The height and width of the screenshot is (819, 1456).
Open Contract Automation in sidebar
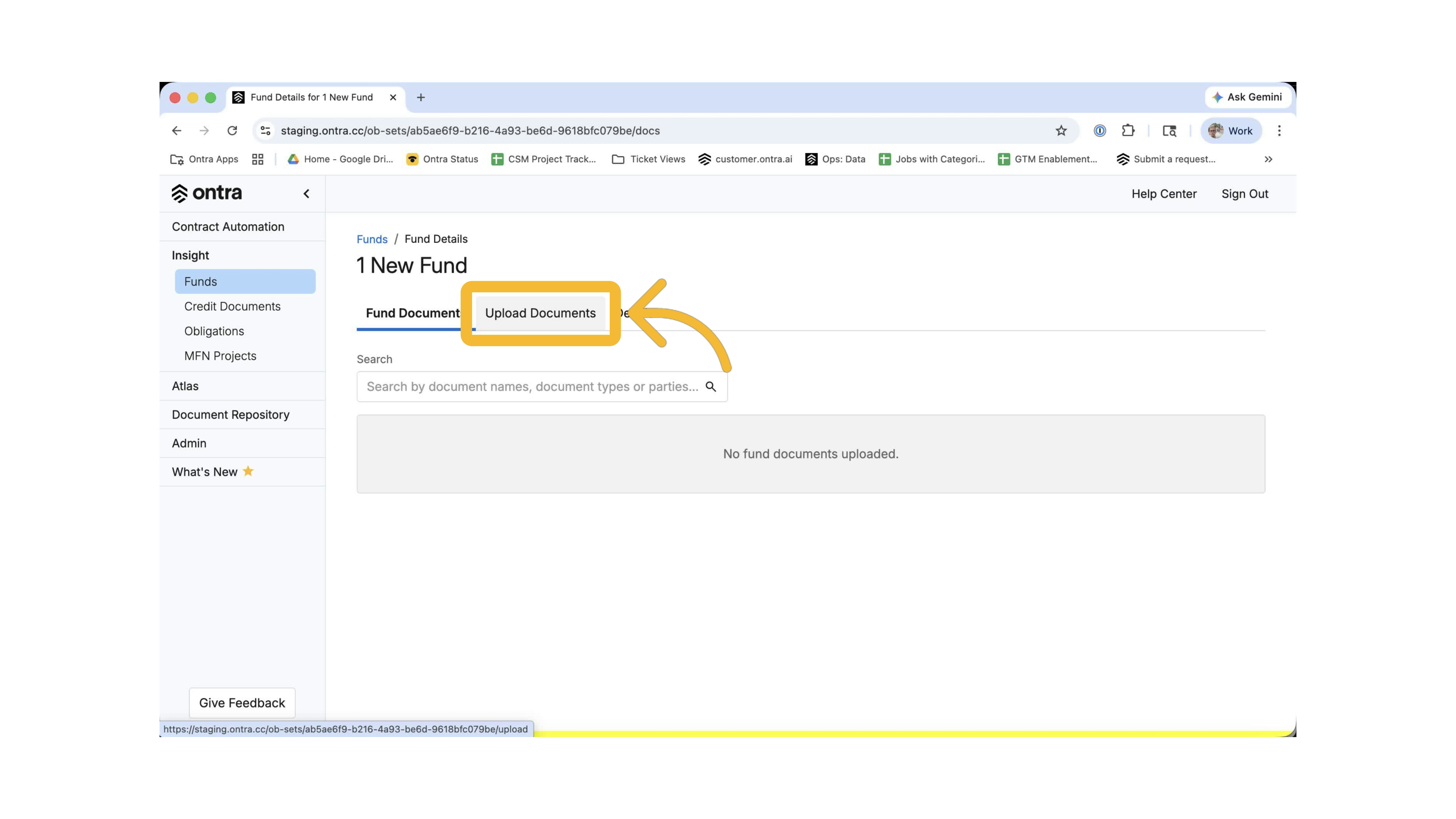pos(243,227)
